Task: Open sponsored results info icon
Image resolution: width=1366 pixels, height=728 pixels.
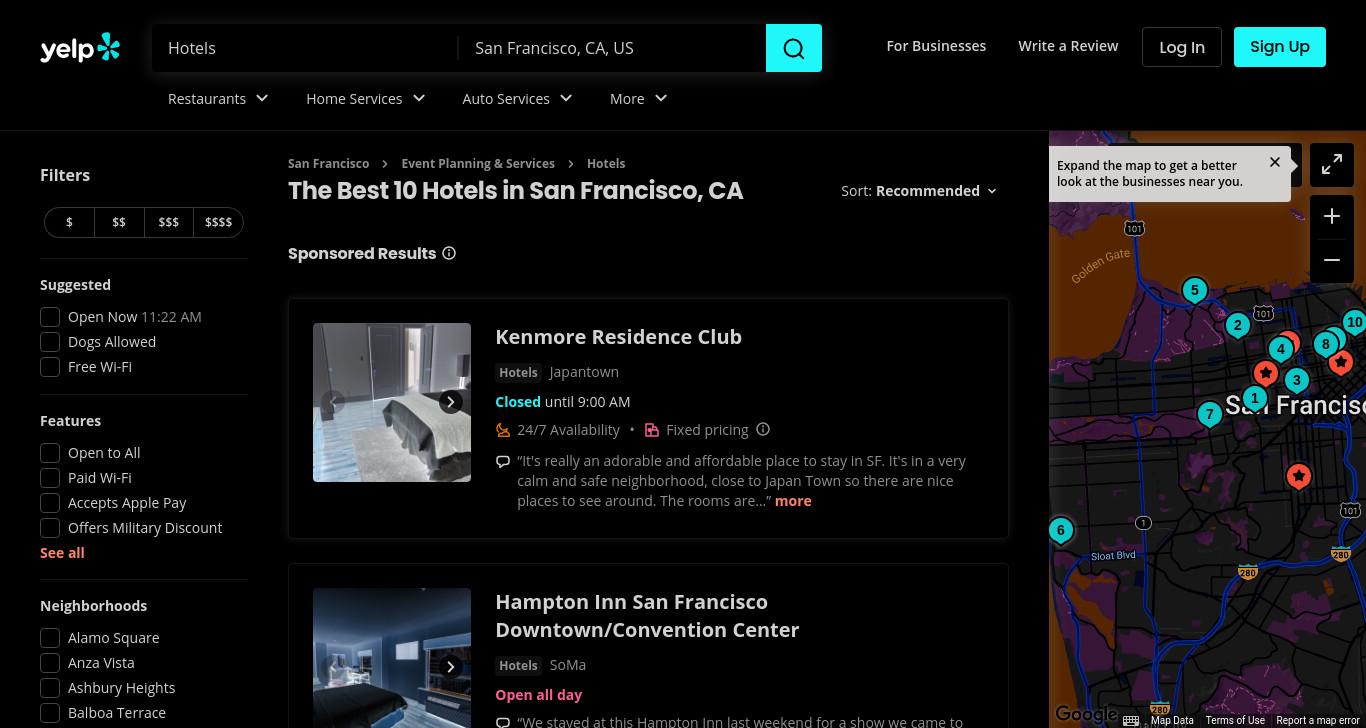Action: [449, 253]
